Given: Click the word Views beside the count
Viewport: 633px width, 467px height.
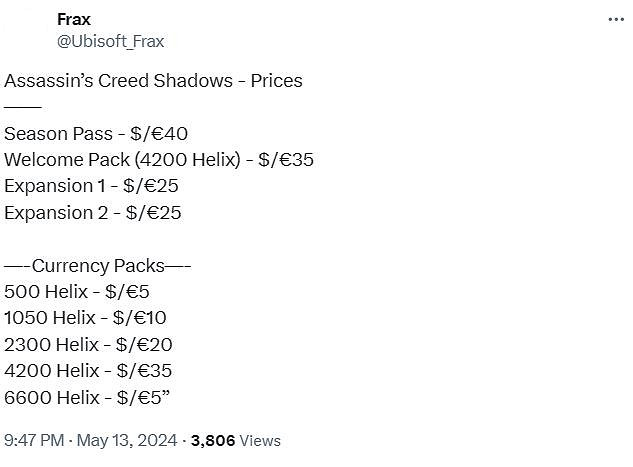Looking at the screenshot, I should [260, 440].
